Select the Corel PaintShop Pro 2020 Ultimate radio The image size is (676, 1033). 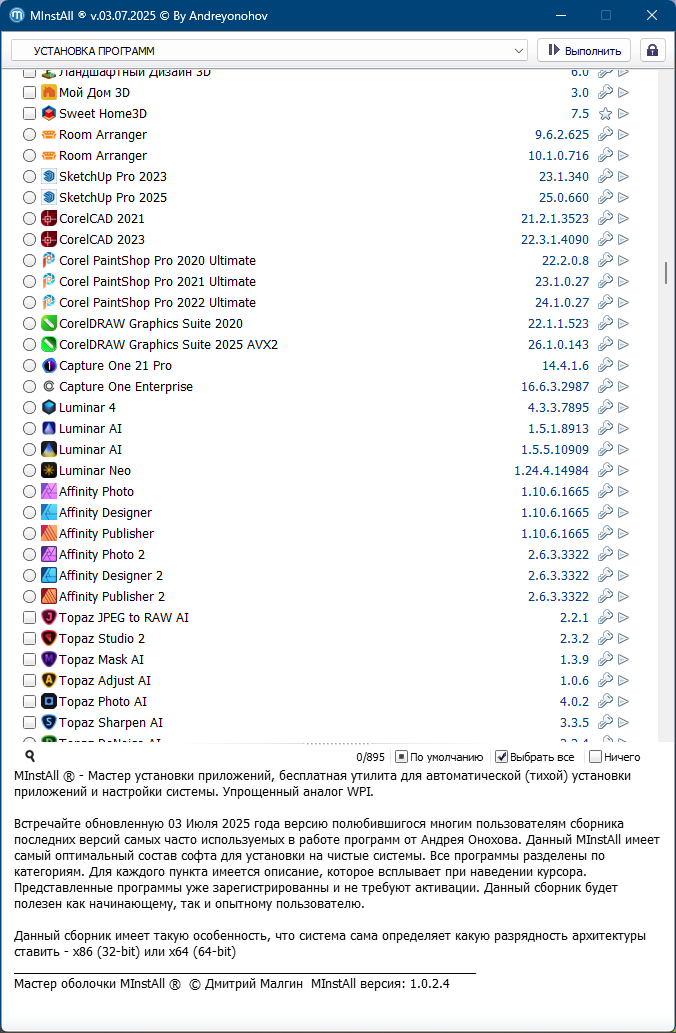[29, 260]
